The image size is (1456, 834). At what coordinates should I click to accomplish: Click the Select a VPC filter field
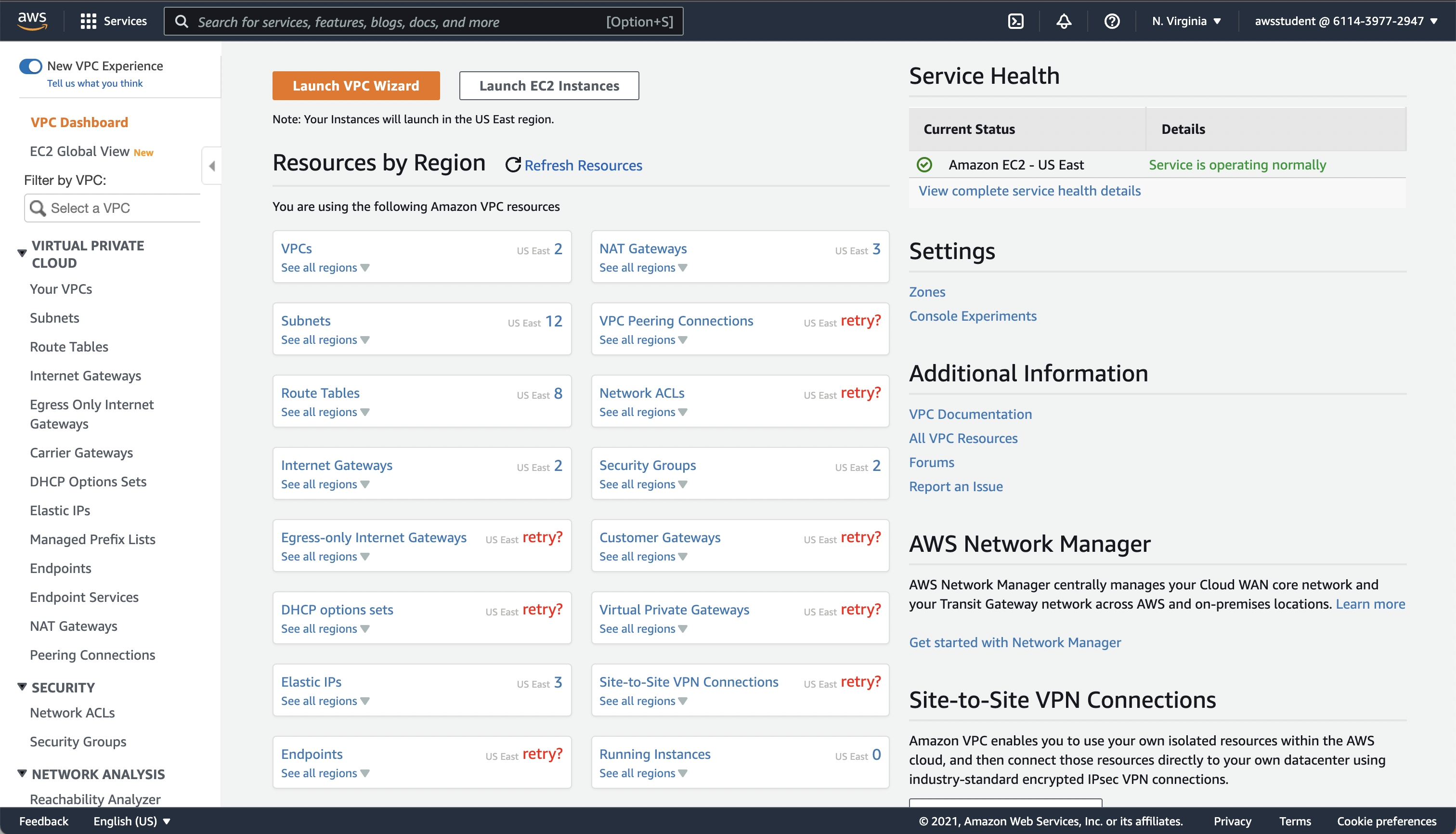tap(112, 208)
